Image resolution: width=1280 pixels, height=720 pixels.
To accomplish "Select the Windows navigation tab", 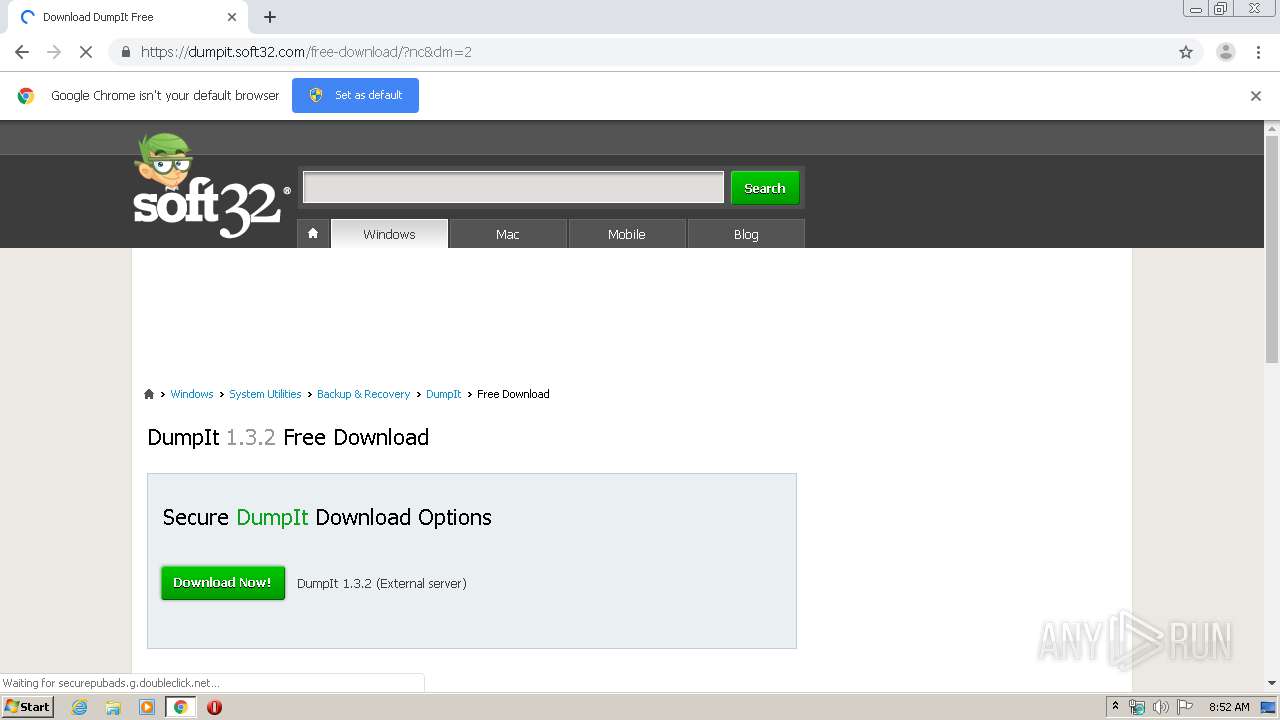I will point(389,234).
